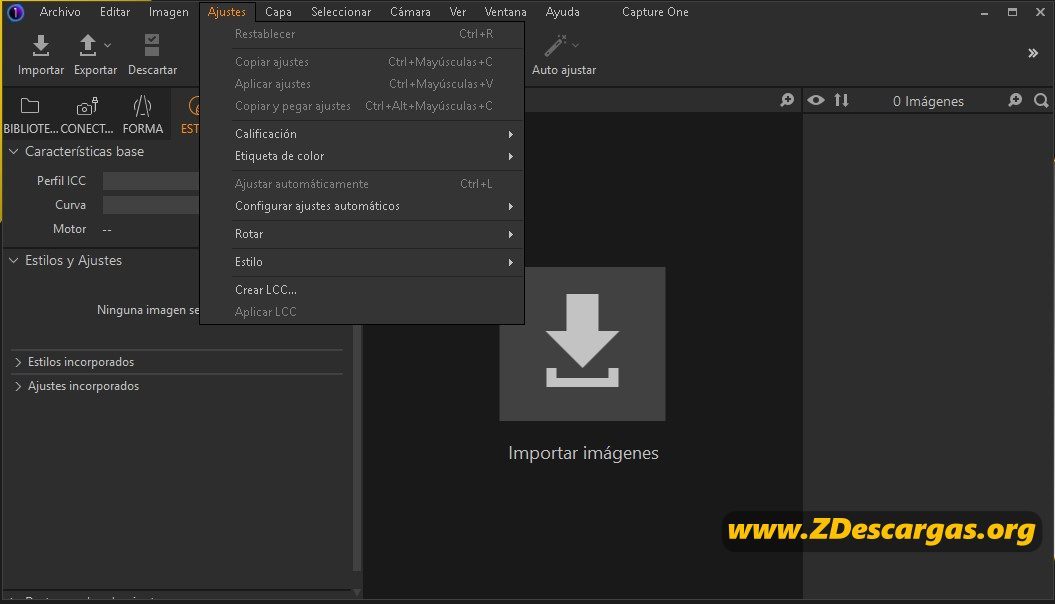Click the left panel vertical scrollbar

357,447
